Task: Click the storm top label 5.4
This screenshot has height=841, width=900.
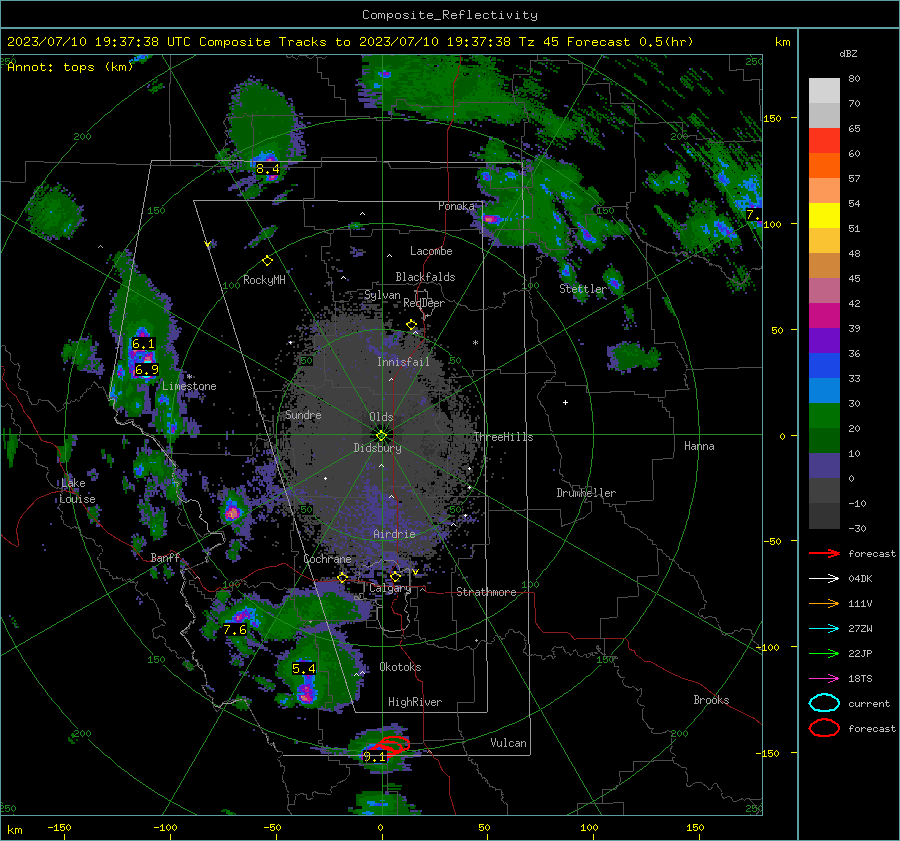Action: 304,669
